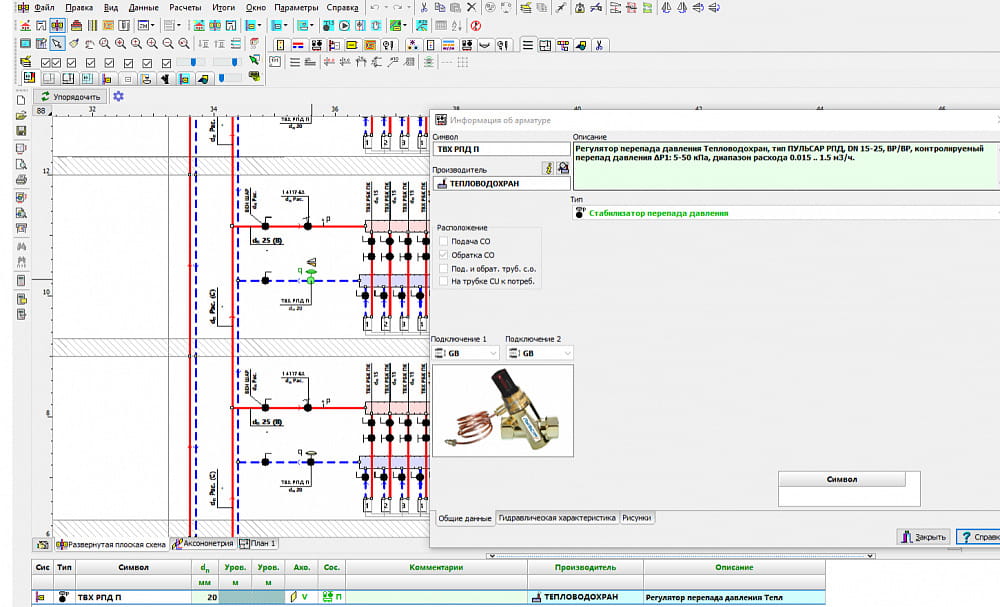Click the valve product image thumbnail
This screenshot has width=1000, height=607.
(503, 410)
